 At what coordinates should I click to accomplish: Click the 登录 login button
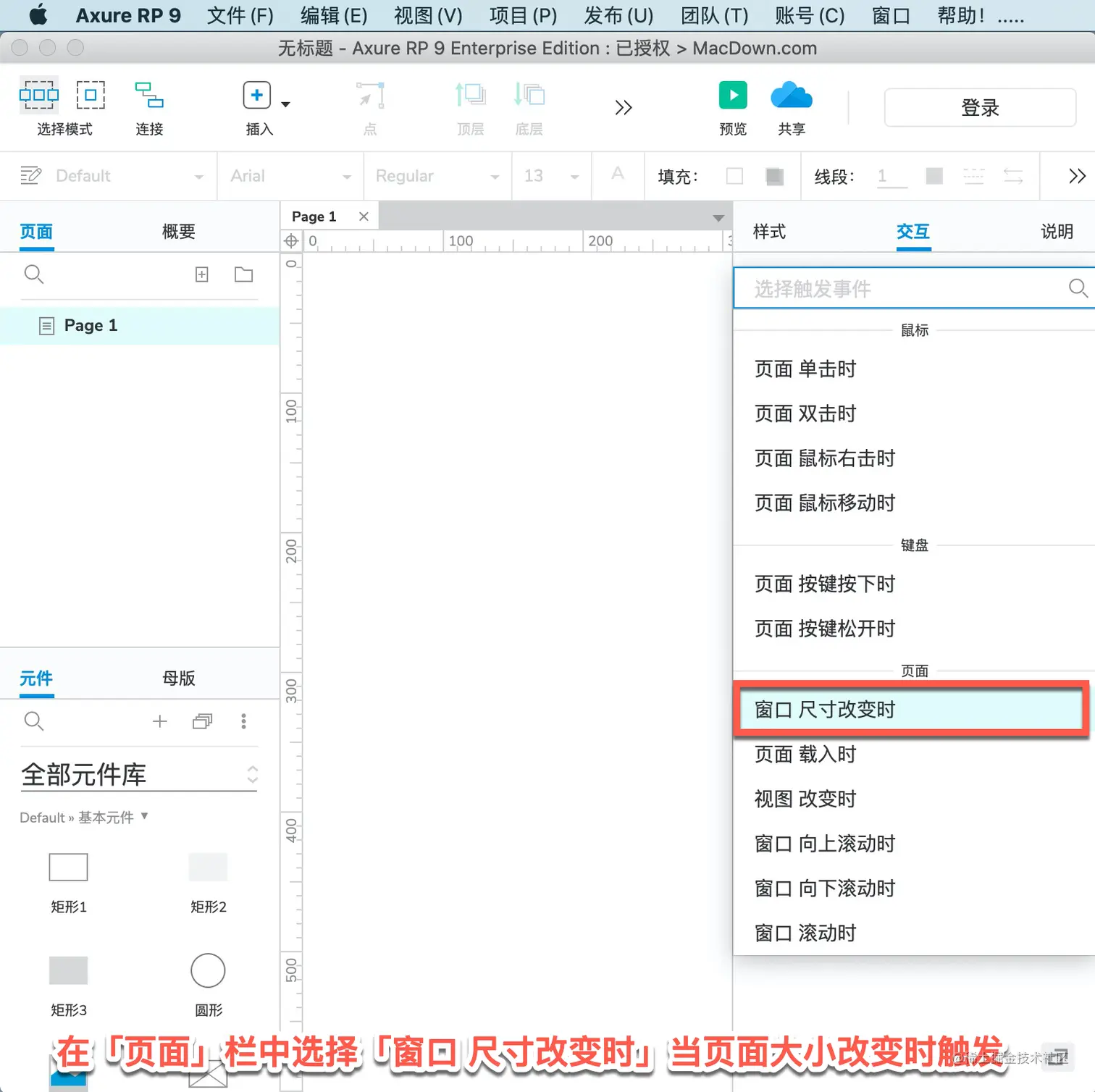point(980,108)
